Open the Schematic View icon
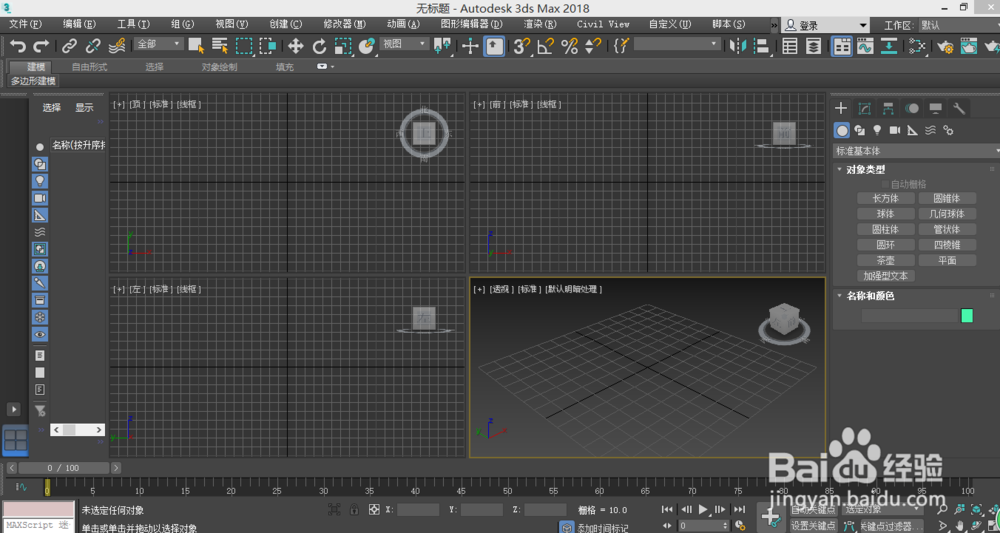 click(889, 46)
